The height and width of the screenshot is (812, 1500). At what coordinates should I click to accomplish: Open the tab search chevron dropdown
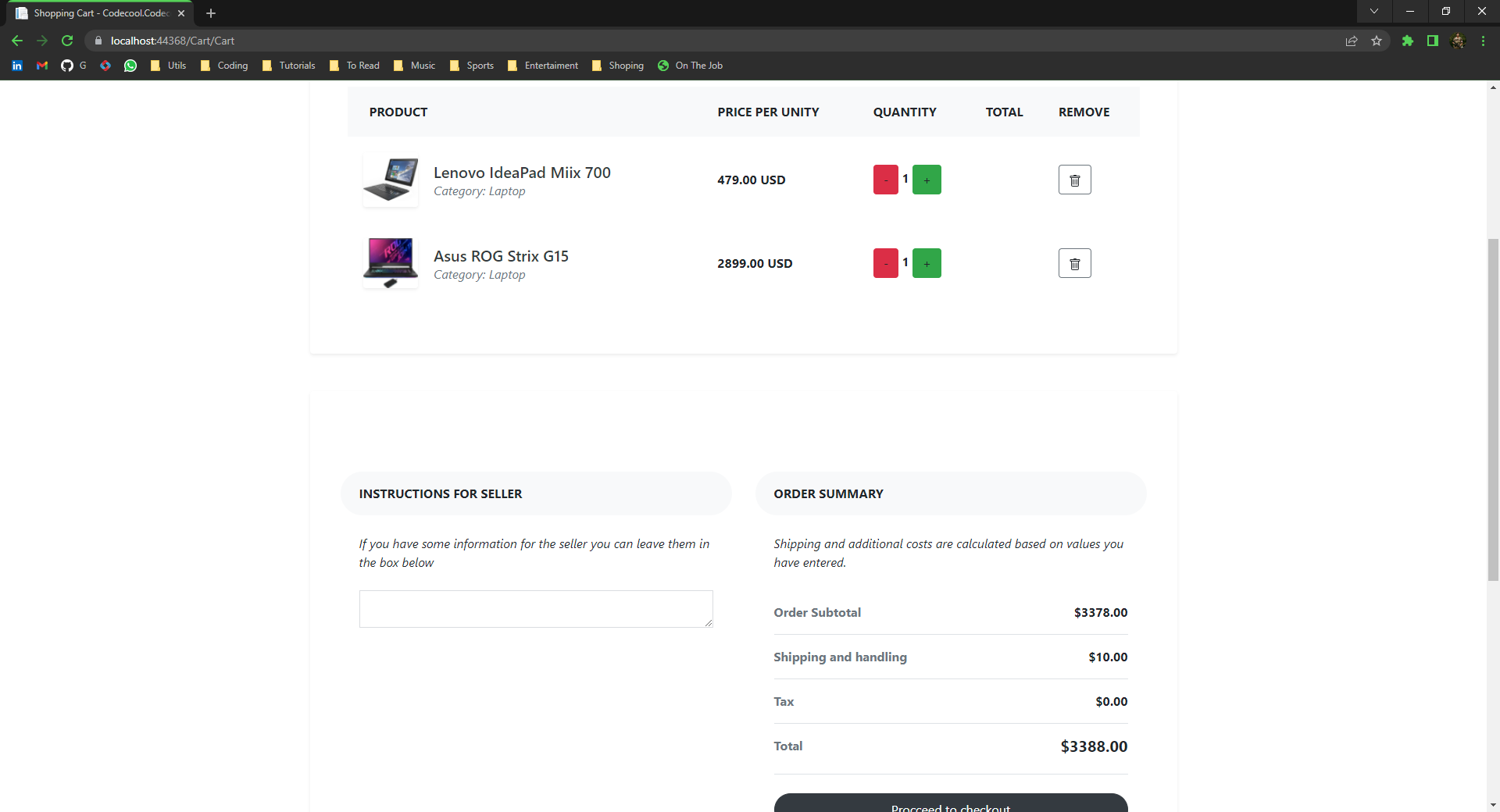[1374, 12]
